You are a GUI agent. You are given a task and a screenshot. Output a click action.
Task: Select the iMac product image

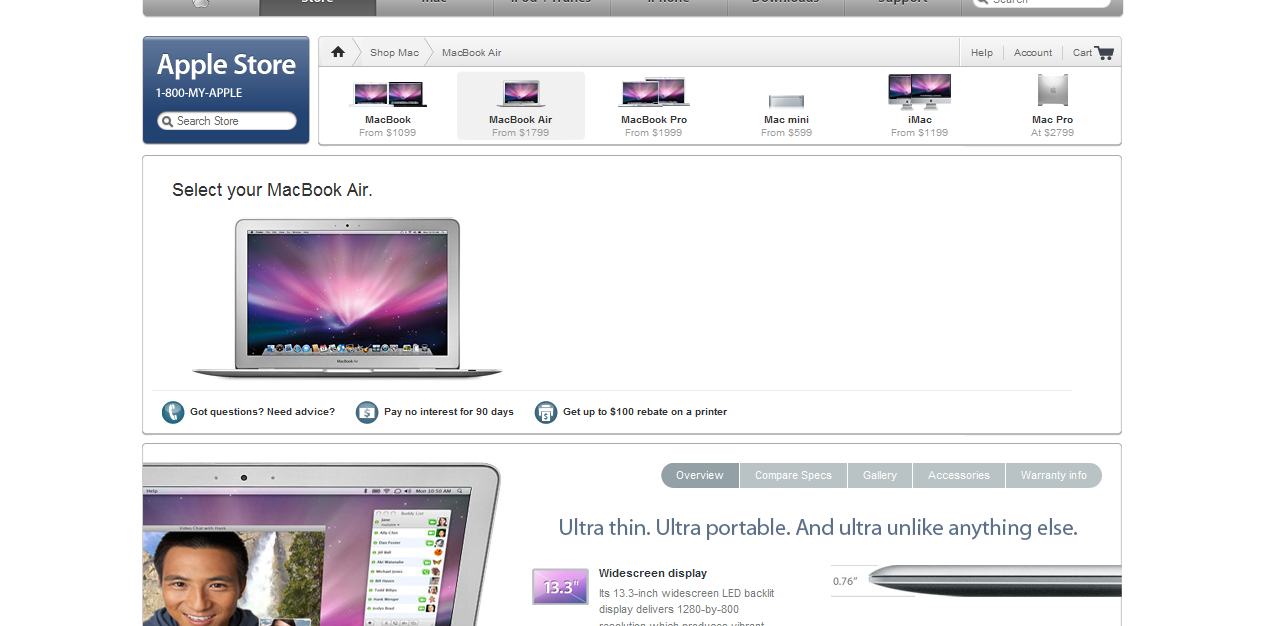(x=920, y=91)
